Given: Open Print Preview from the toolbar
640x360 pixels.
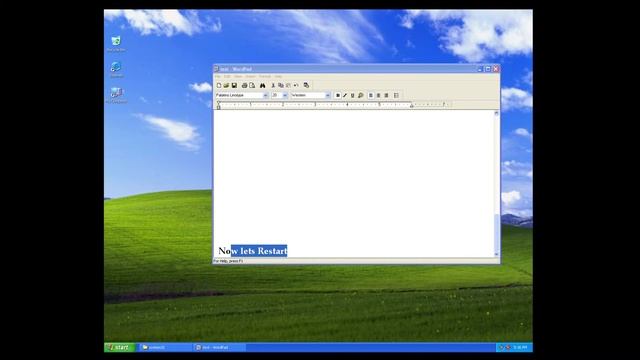Looking at the screenshot, I should point(252,85).
